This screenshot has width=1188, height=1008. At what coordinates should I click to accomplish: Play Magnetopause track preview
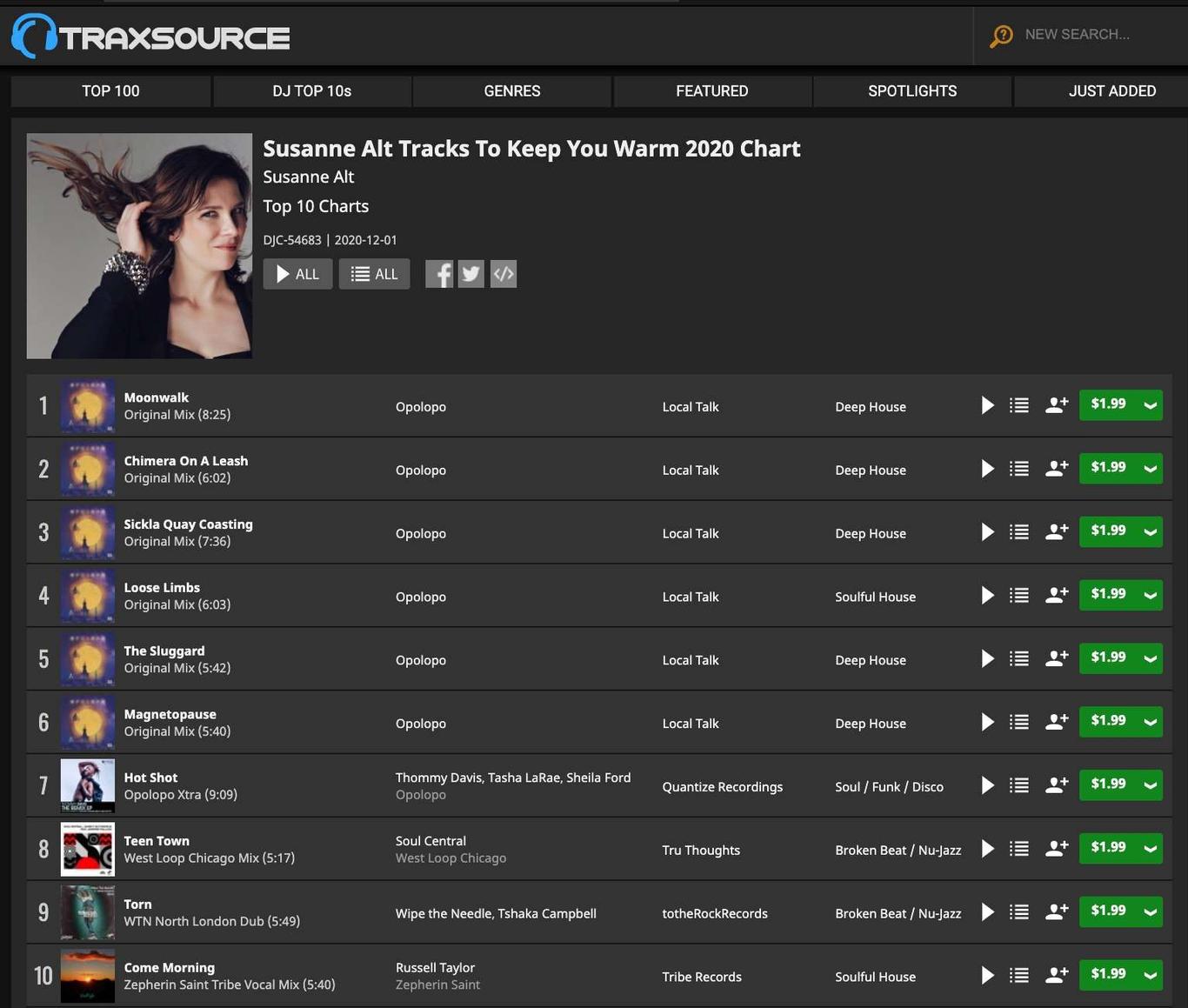click(x=988, y=722)
